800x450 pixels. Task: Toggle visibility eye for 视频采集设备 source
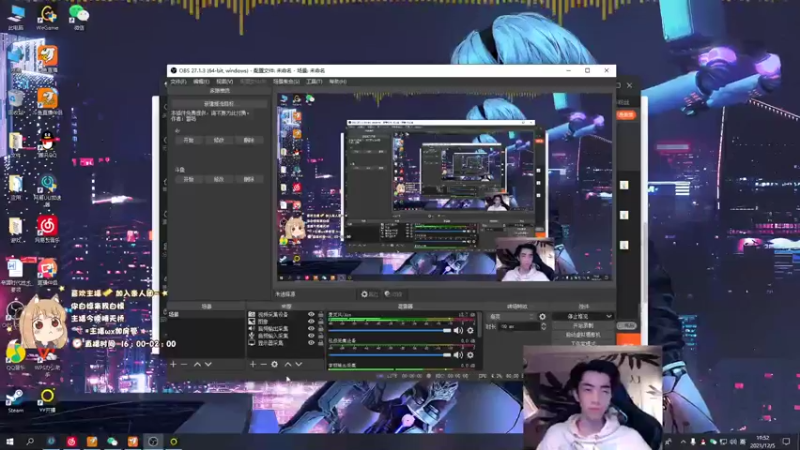[311, 315]
